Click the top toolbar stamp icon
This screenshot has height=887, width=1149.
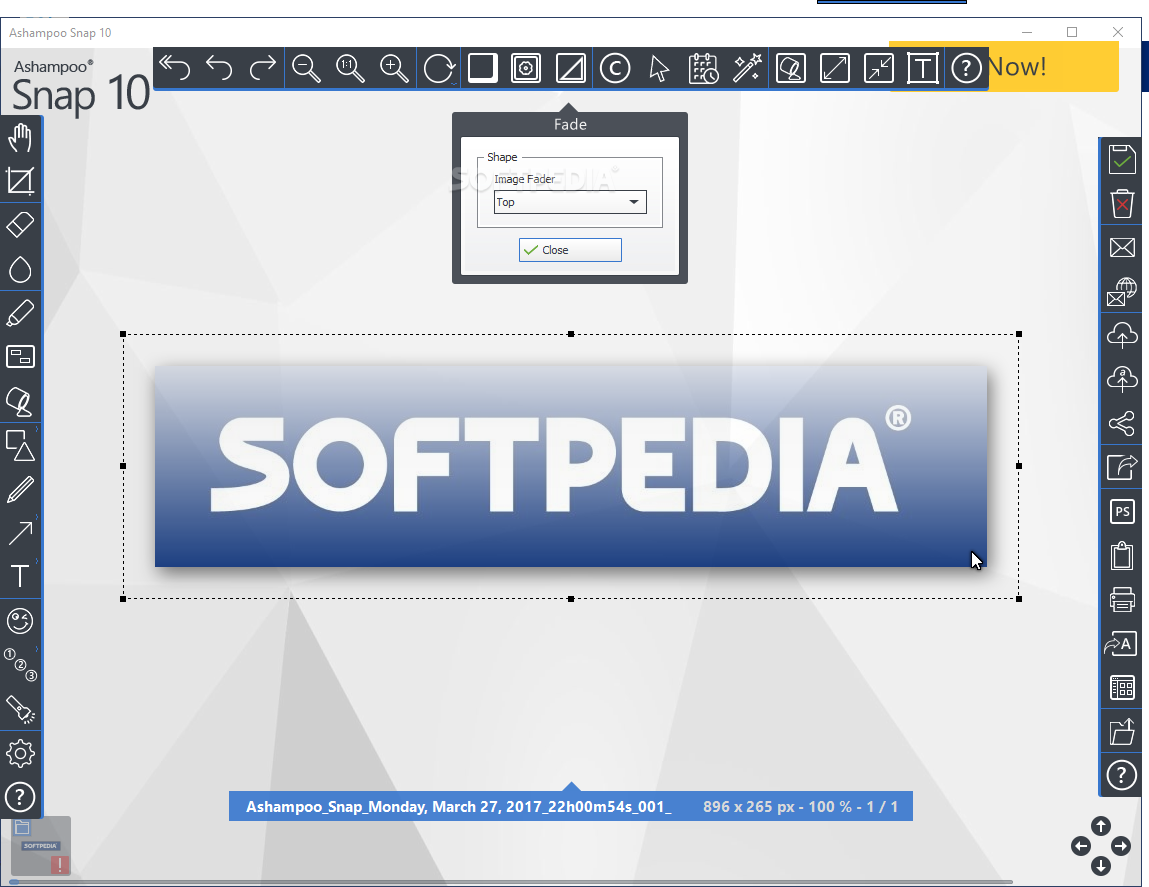(791, 68)
